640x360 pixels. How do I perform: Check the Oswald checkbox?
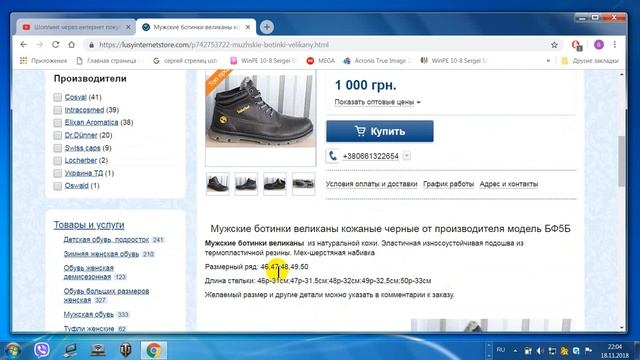coord(58,186)
